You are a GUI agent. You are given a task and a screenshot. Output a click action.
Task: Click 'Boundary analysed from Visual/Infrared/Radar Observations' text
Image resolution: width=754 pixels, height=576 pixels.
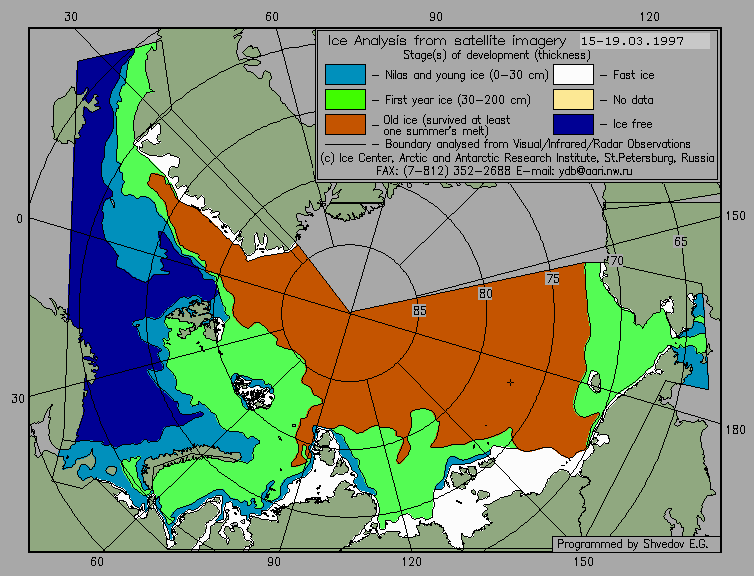[x=538, y=144]
